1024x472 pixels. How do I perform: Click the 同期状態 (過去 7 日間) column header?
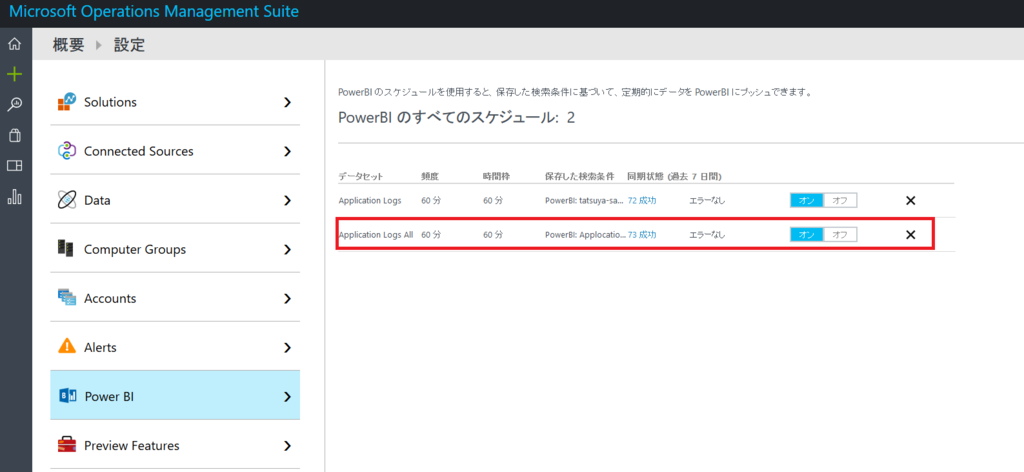coord(674,177)
